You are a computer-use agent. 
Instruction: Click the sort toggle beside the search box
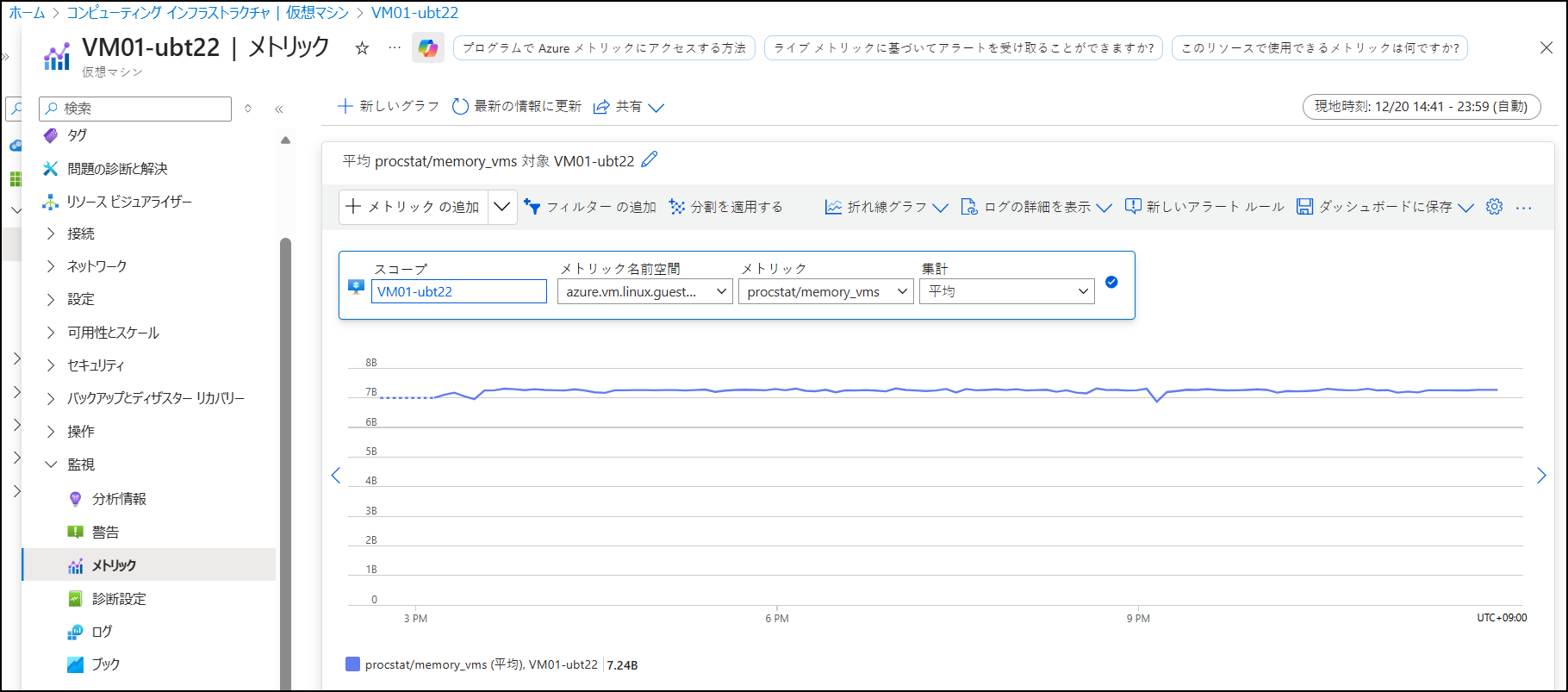[248, 109]
